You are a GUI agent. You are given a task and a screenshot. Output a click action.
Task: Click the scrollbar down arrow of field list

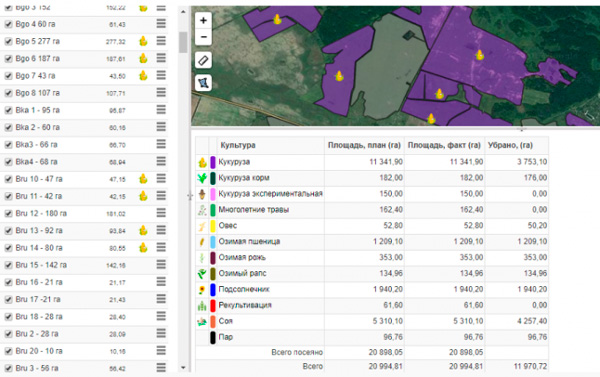pos(183,368)
